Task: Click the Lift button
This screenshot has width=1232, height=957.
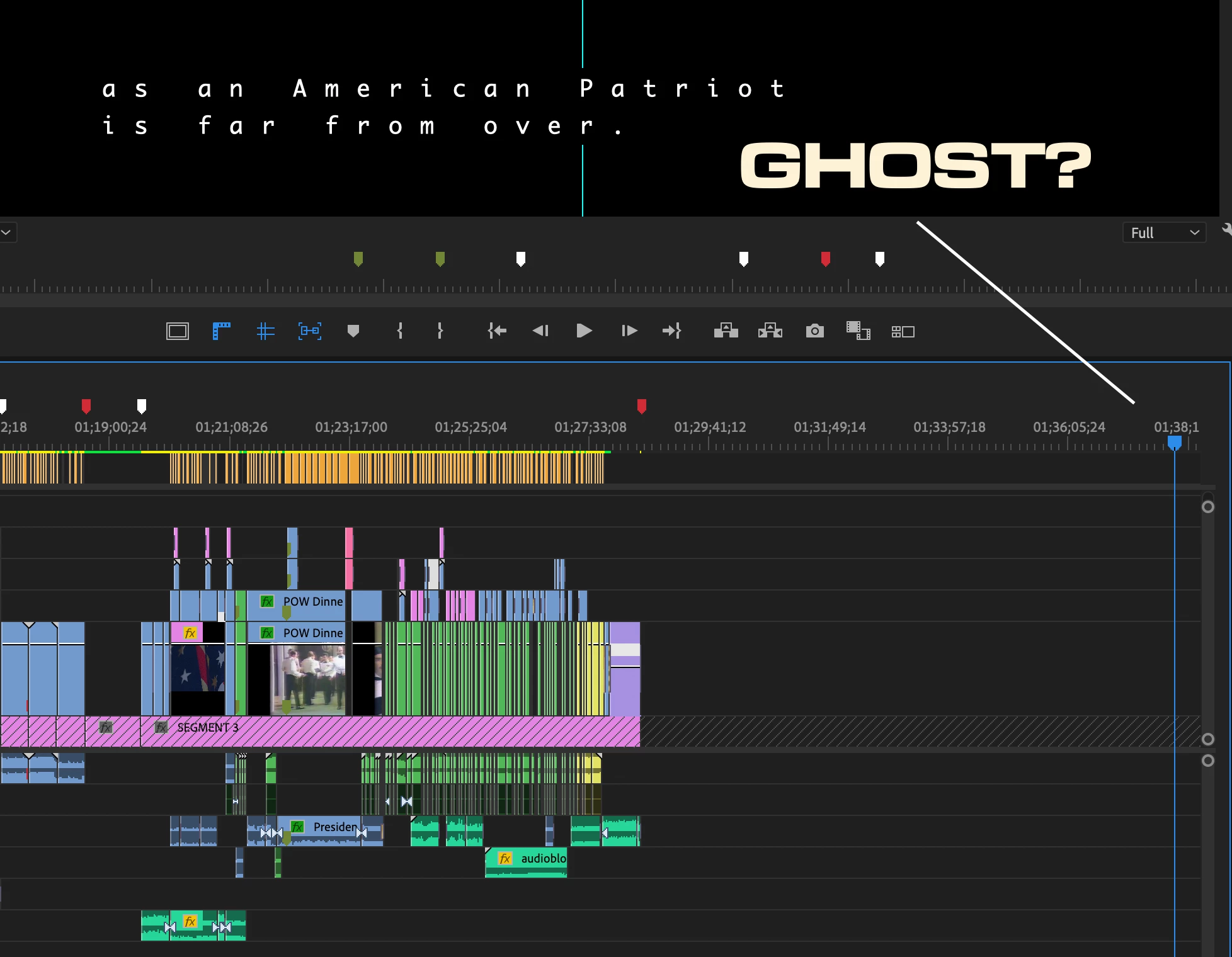Action: click(726, 331)
